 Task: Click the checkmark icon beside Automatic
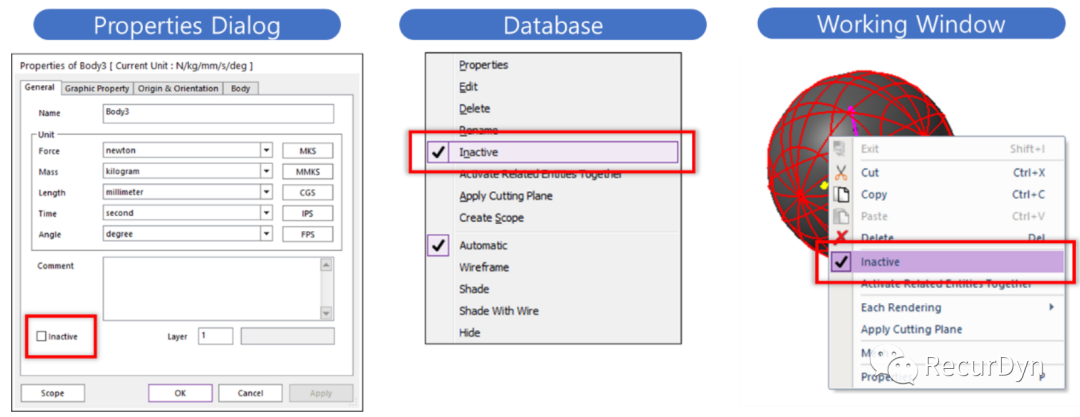pyautogui.click(x=439, y=246)
